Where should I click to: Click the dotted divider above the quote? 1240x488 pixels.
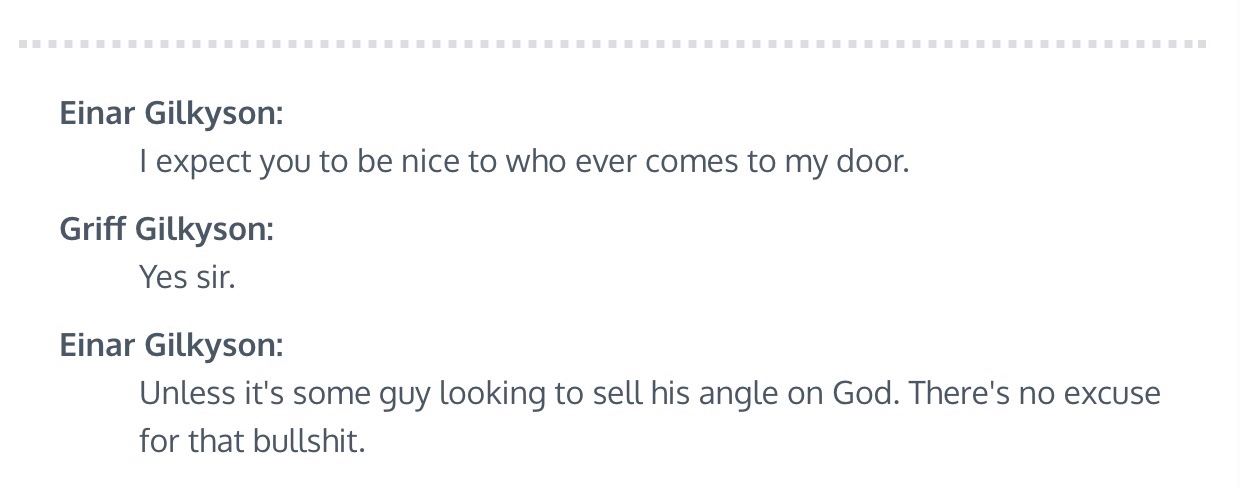(x=612, y=45)
